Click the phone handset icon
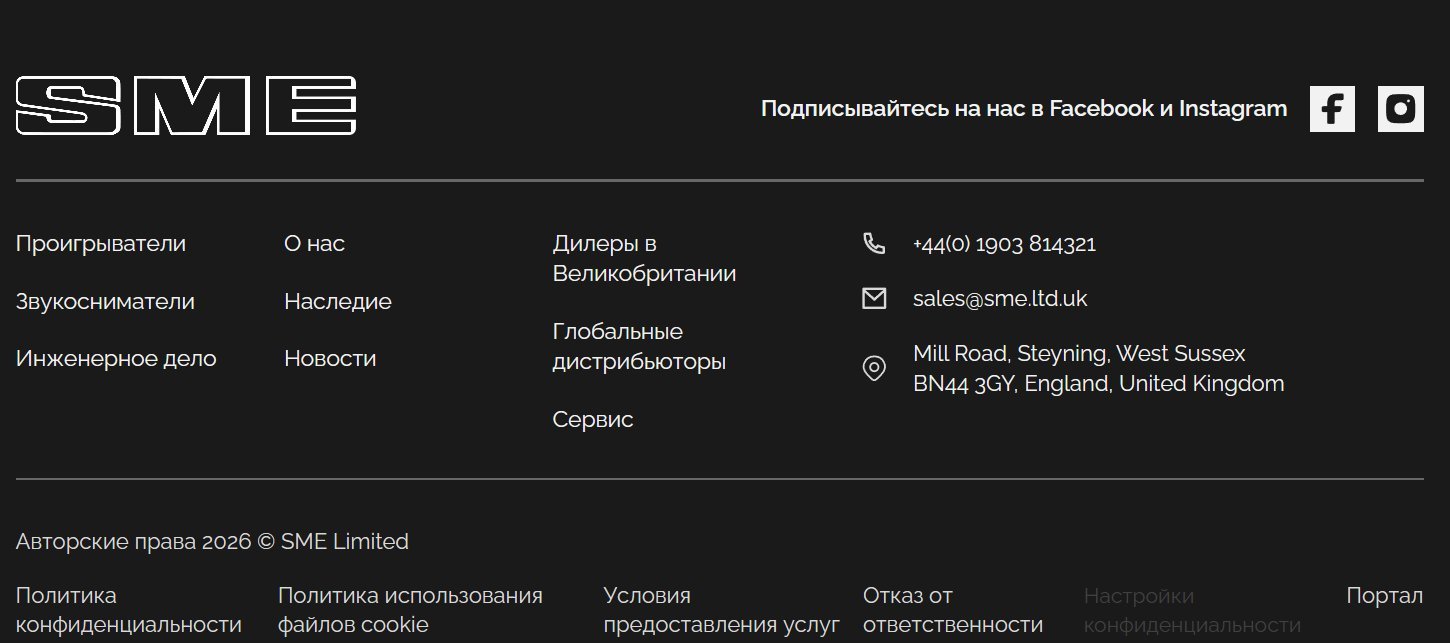Image resolution: width=1450 pixels, height=643 pixels. point(874,244)
